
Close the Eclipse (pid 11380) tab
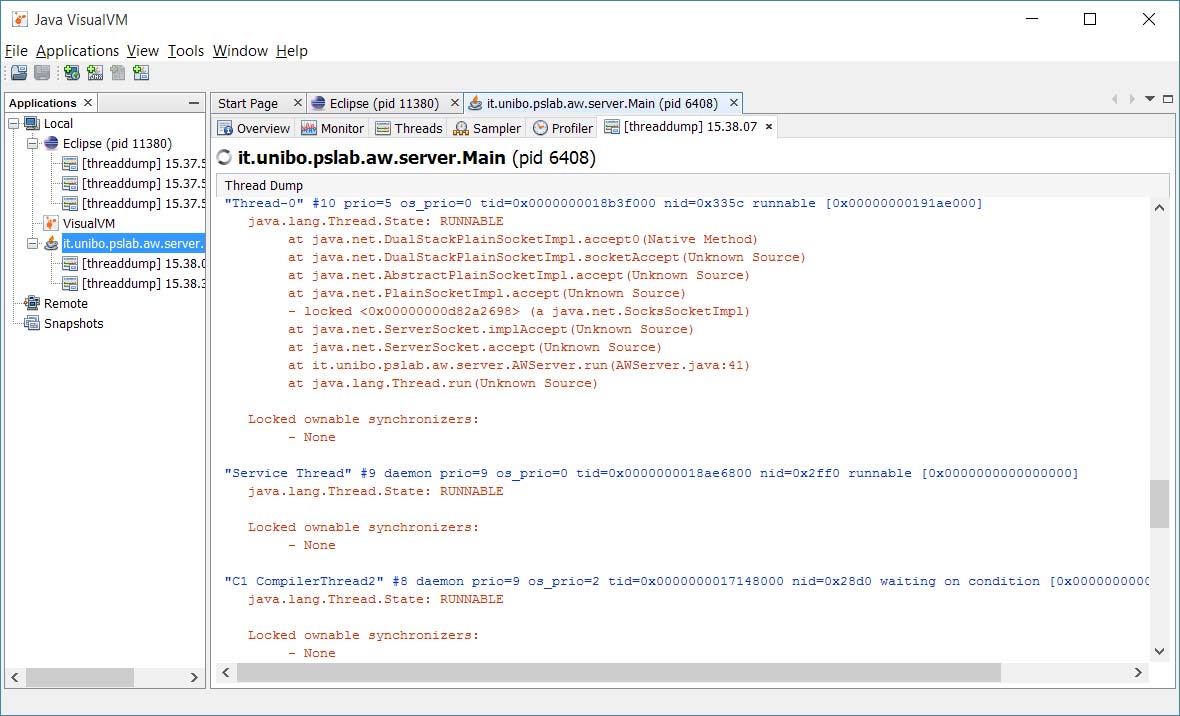point(455,102)
